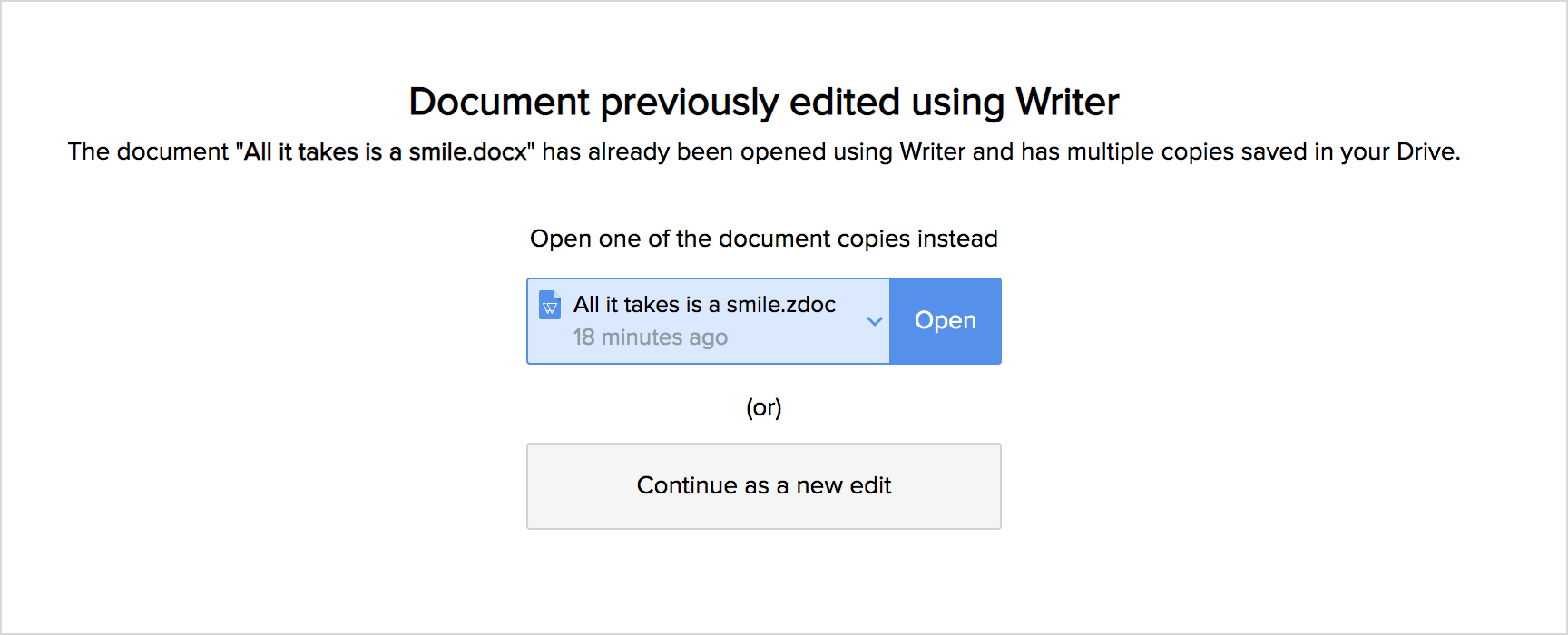Click the 'Document previously edited using Writer' heading

click(x=764, y=102)
